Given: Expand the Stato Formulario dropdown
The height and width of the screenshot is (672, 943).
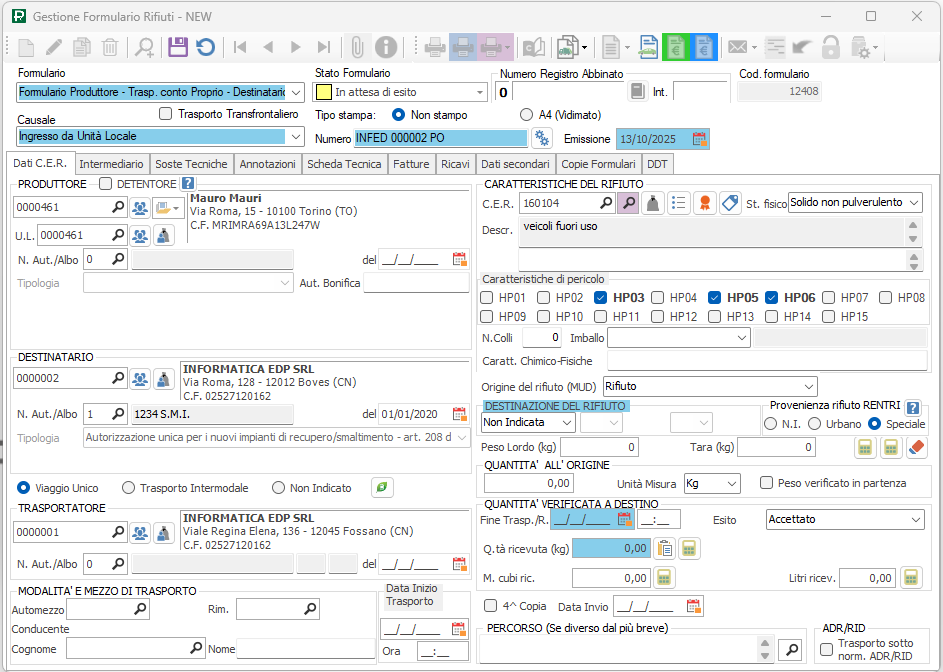Looking at the screenshot, I should coord(480,92).
